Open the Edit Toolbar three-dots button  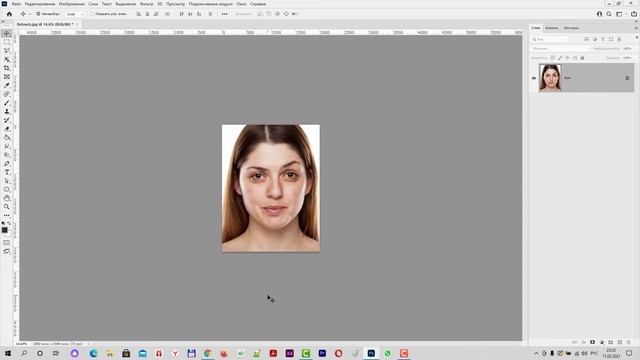(x=7, y=215)
